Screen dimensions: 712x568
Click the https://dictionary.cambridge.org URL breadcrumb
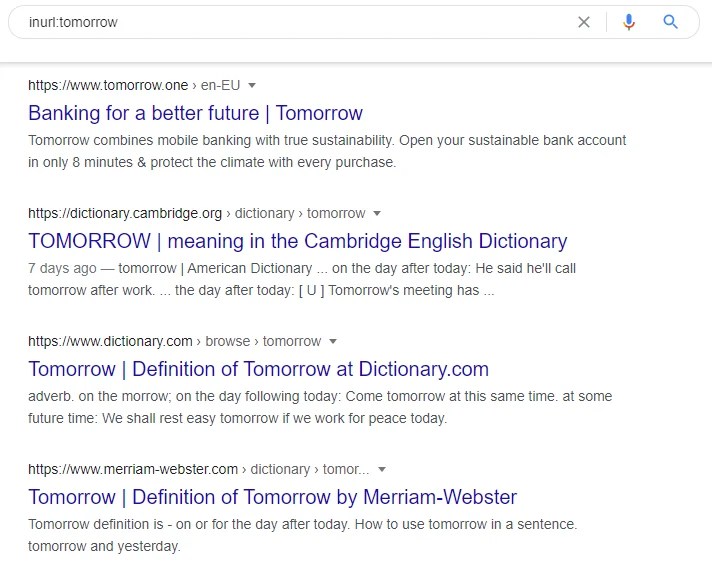(x=125, y=213)
